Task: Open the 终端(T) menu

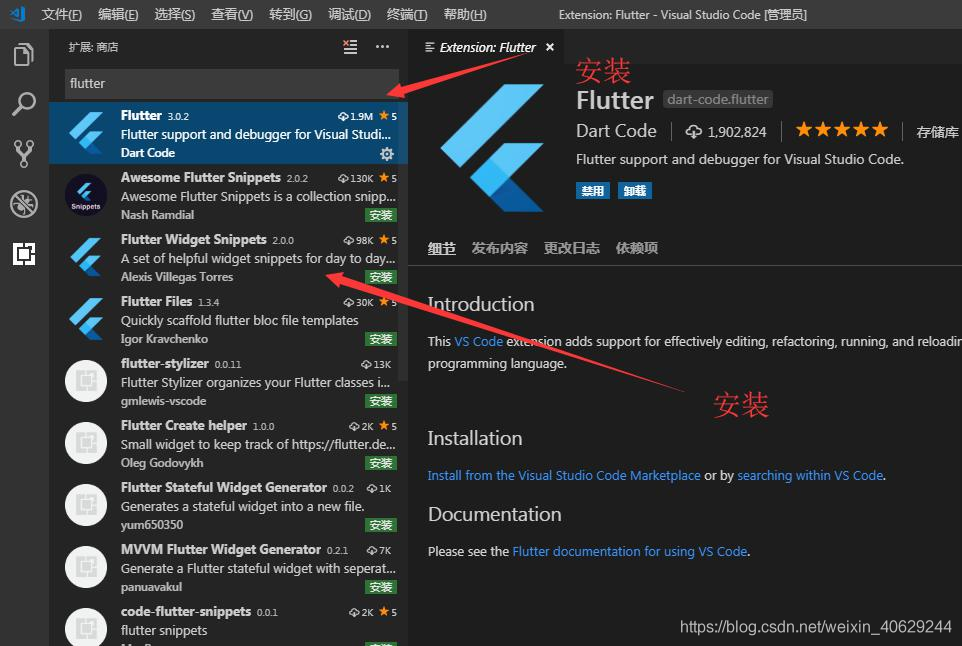Action: pos(407,14)
